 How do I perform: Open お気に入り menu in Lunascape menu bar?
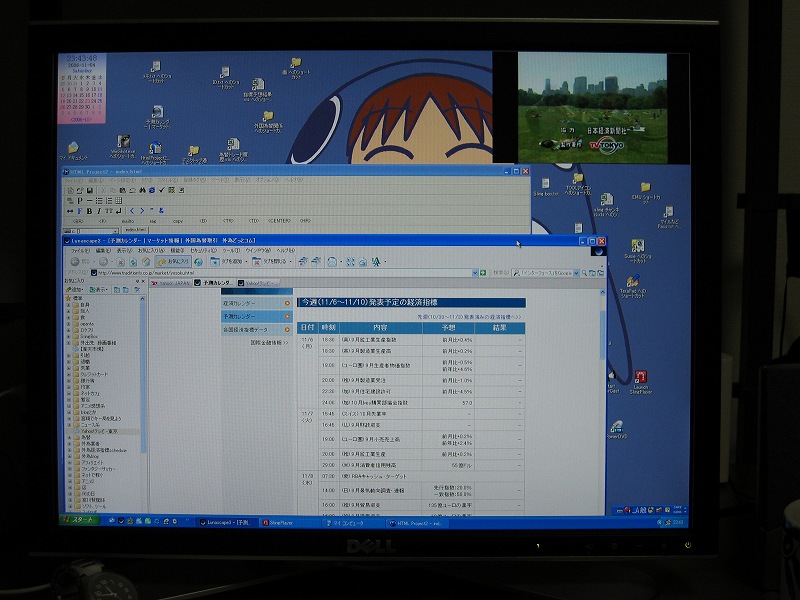(151, 251)
